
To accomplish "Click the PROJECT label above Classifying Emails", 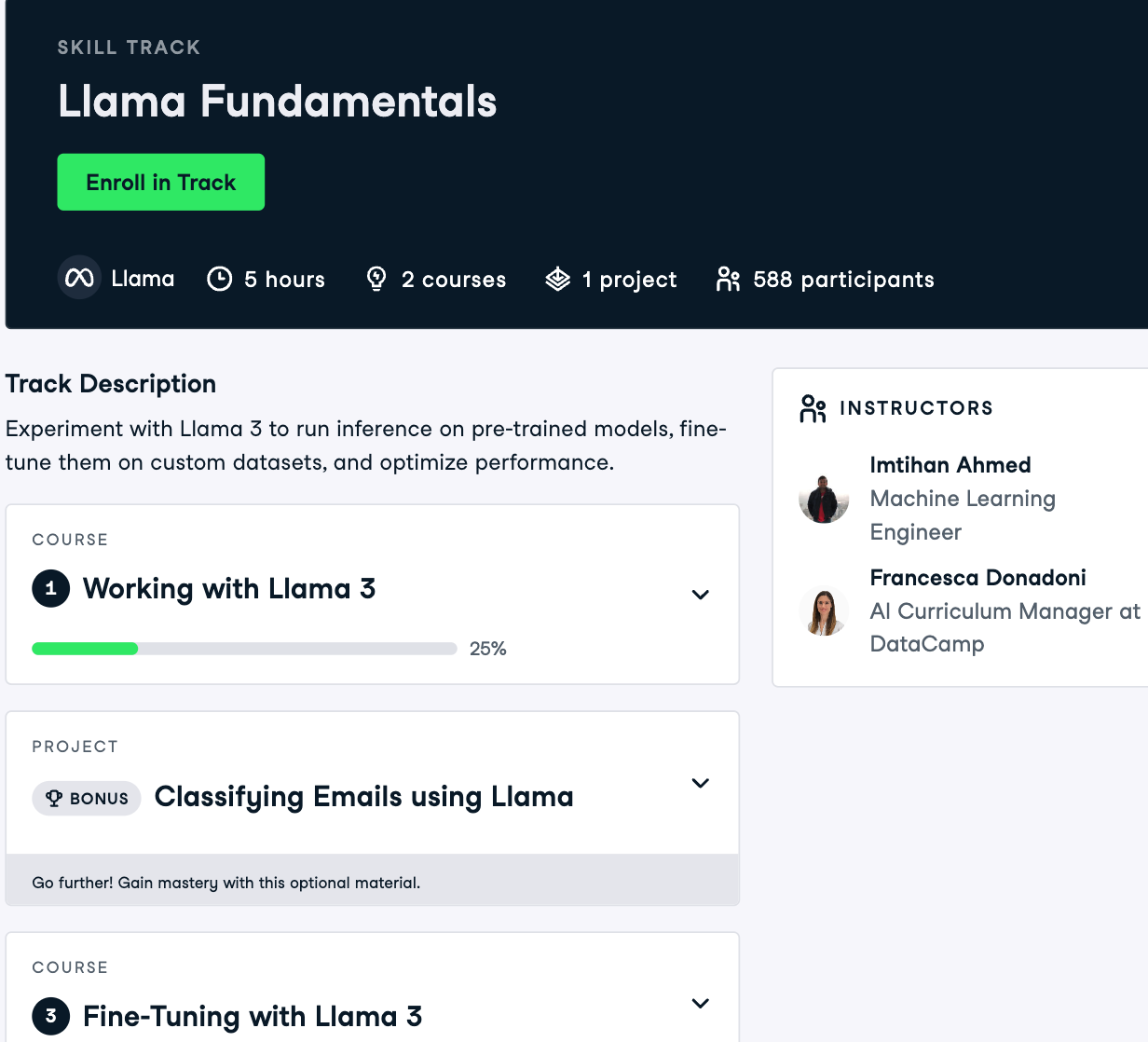I will coord(75,747).
